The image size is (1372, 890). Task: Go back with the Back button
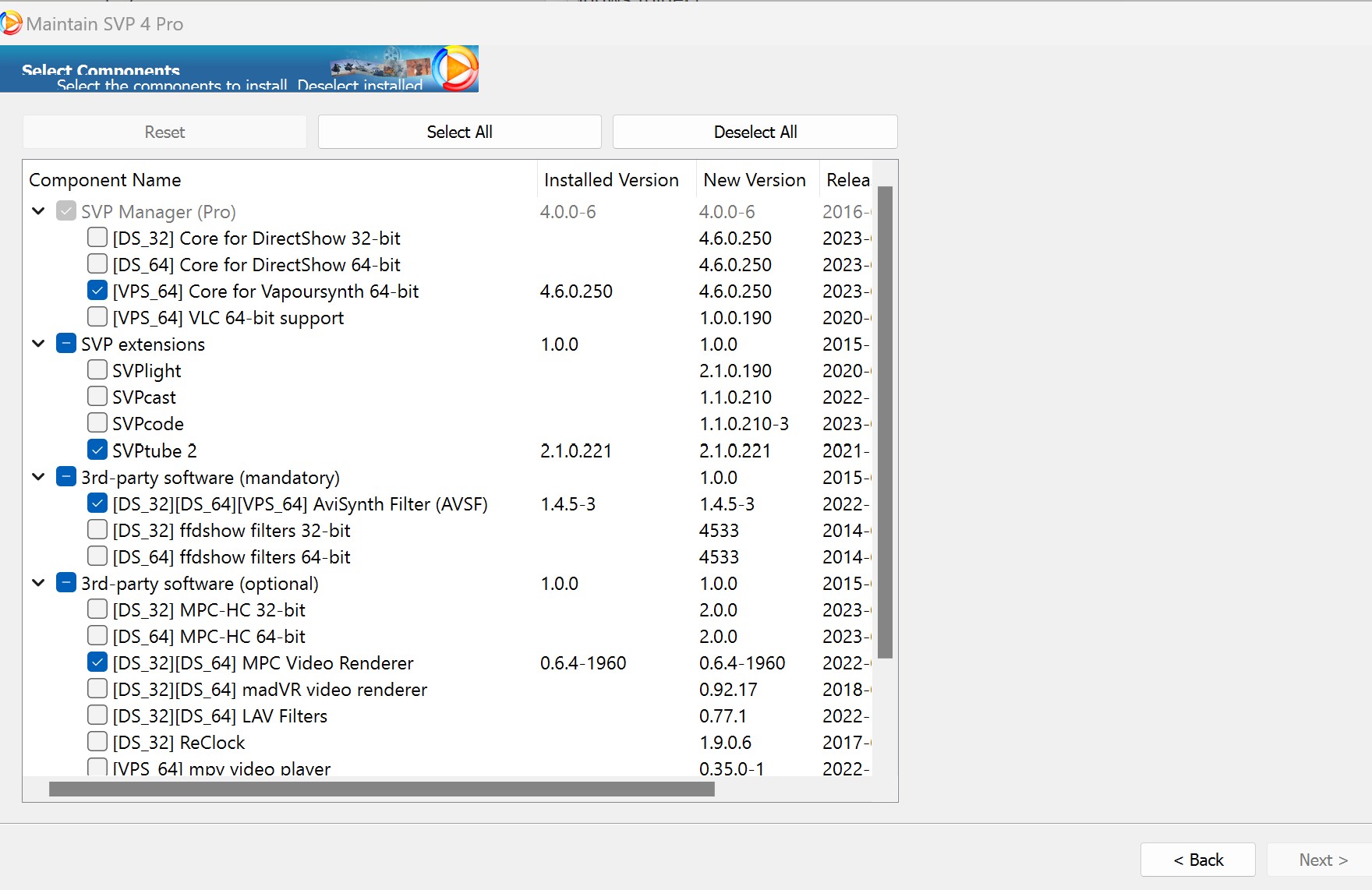(1197, 860)
